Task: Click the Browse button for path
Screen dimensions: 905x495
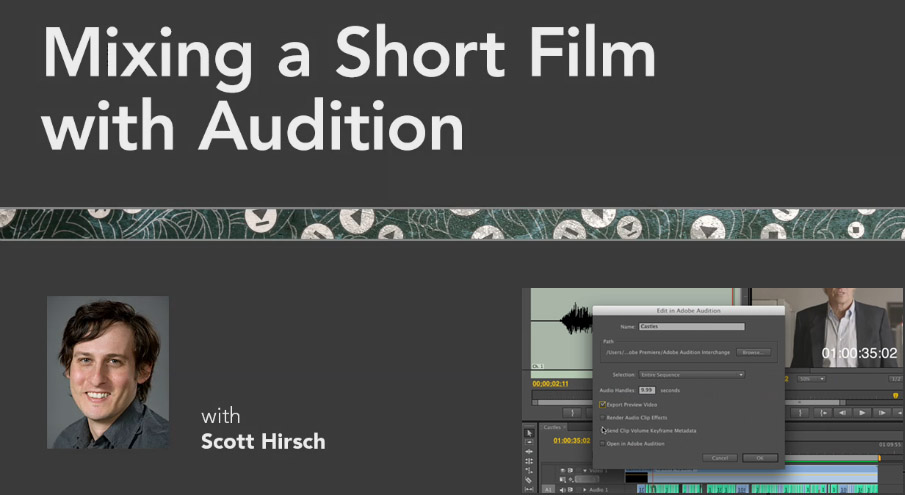Action: pos(753,352)
